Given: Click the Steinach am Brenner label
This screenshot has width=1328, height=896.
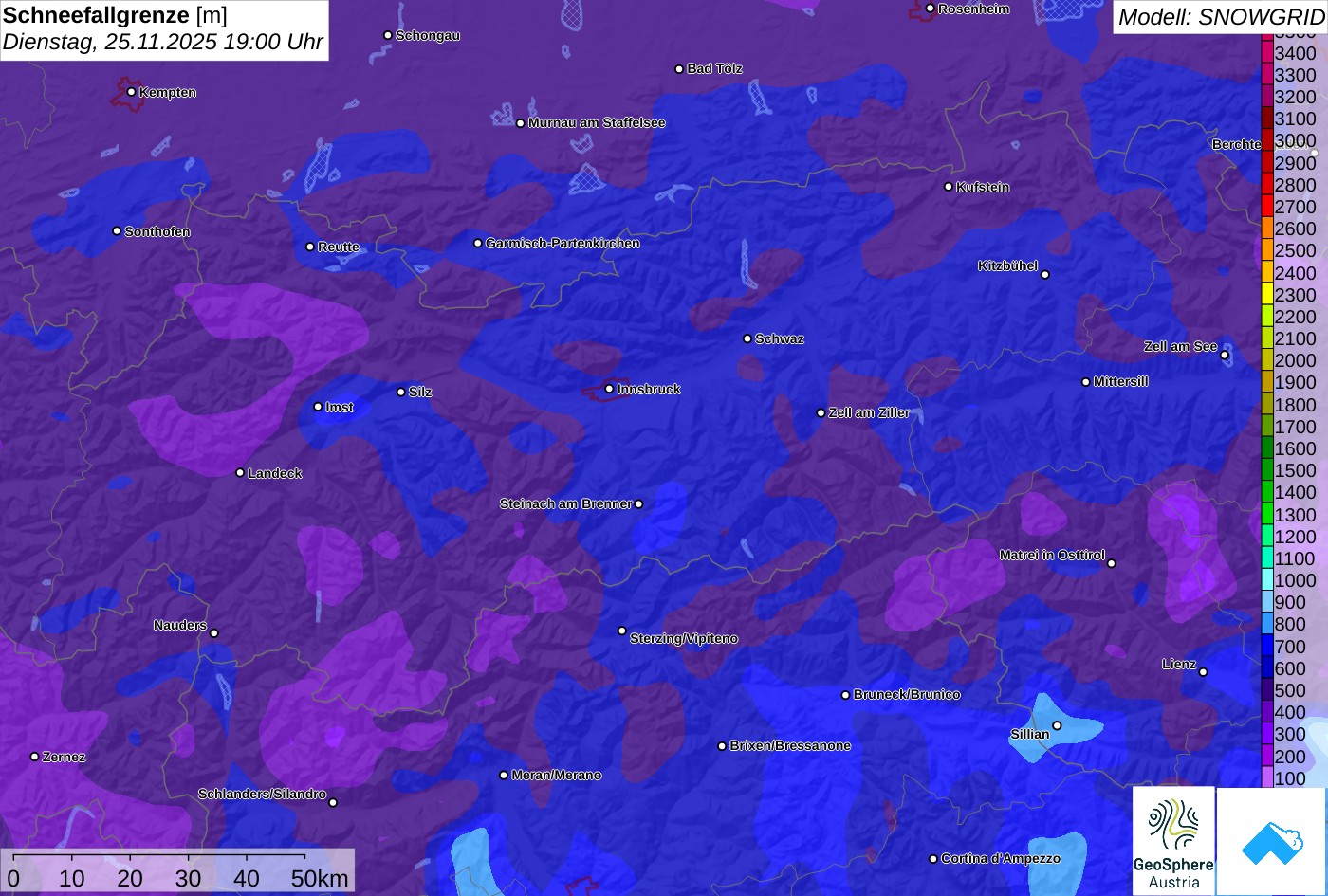Looking at the screenshot, I should [x=565, y=504].
